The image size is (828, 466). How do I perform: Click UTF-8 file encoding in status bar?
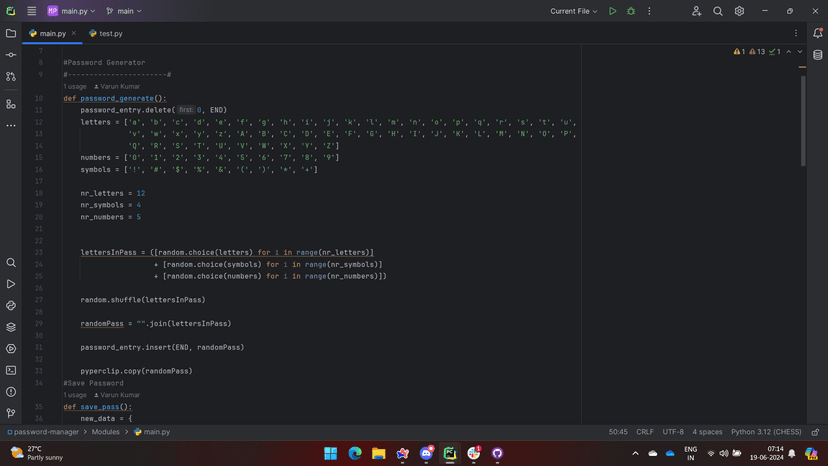(673, 432)
